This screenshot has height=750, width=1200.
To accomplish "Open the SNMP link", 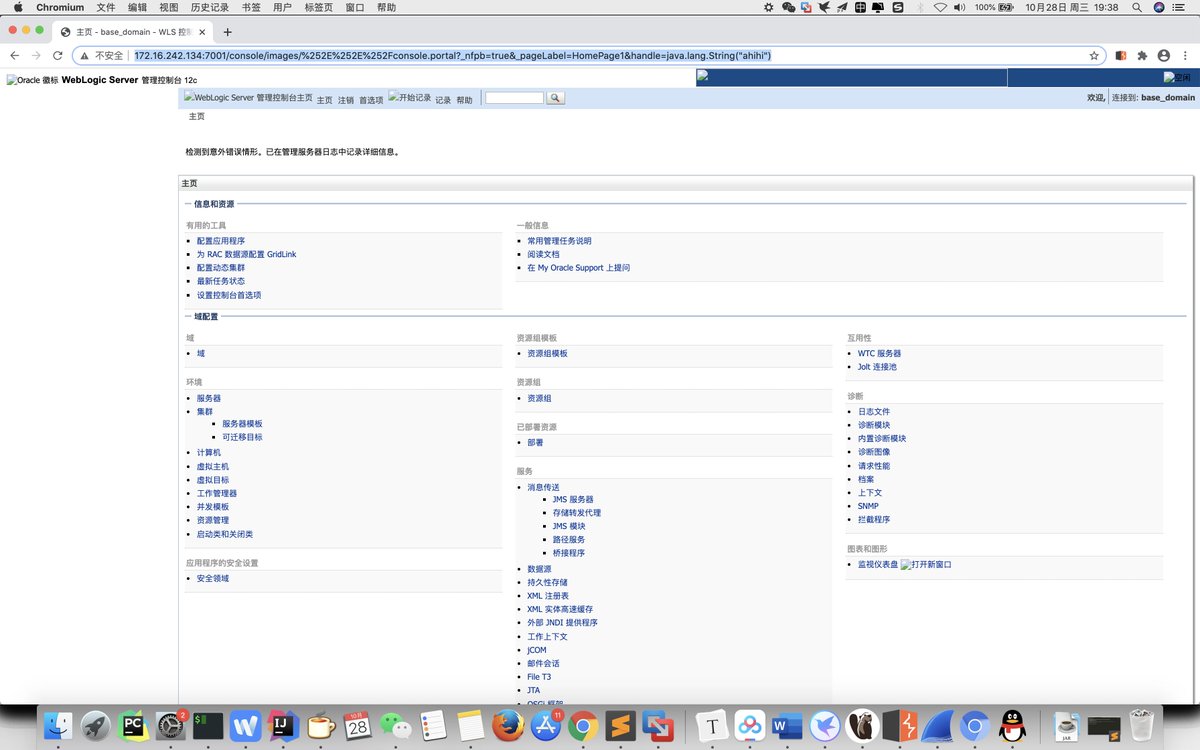I will pyautogui.click(x=868, y=506).
